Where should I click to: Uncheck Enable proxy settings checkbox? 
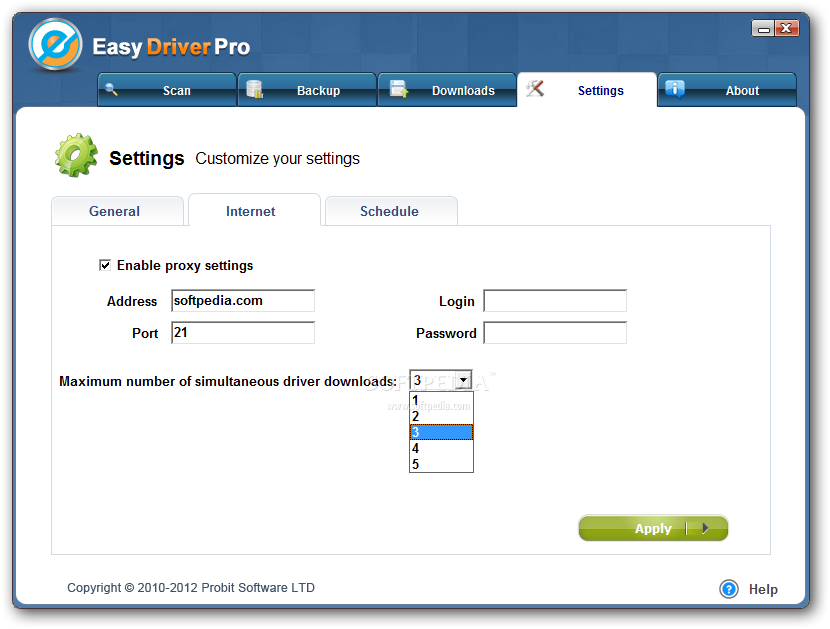pos(105,265)
